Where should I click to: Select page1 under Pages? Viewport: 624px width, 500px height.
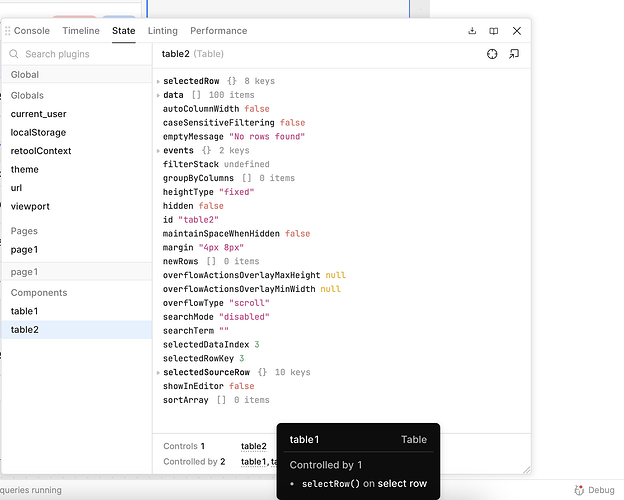[x=24, y=250]
